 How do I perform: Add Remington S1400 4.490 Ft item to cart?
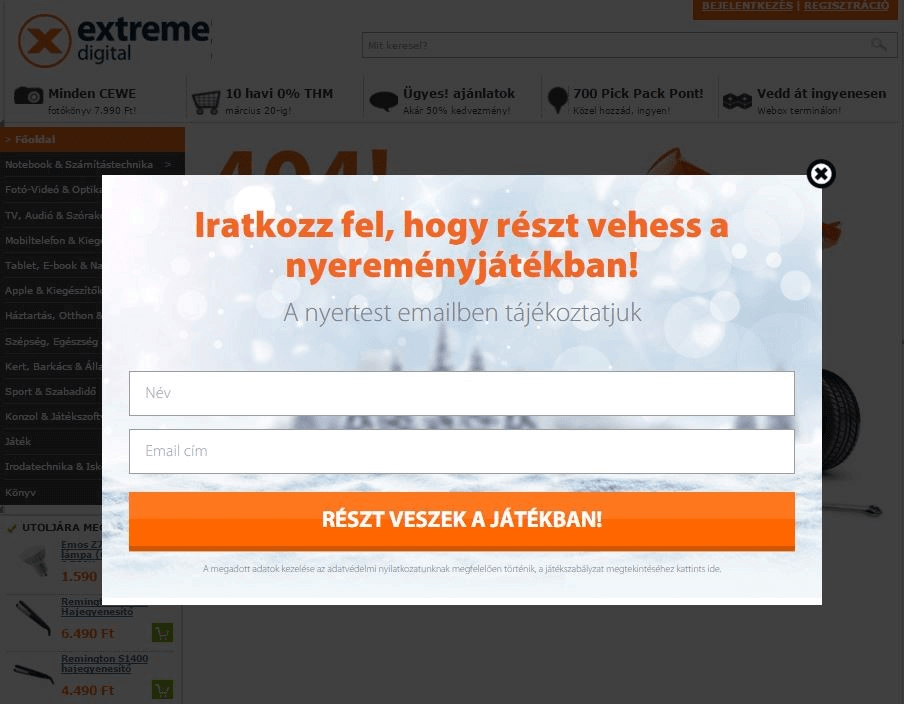(x=163, y=689)
